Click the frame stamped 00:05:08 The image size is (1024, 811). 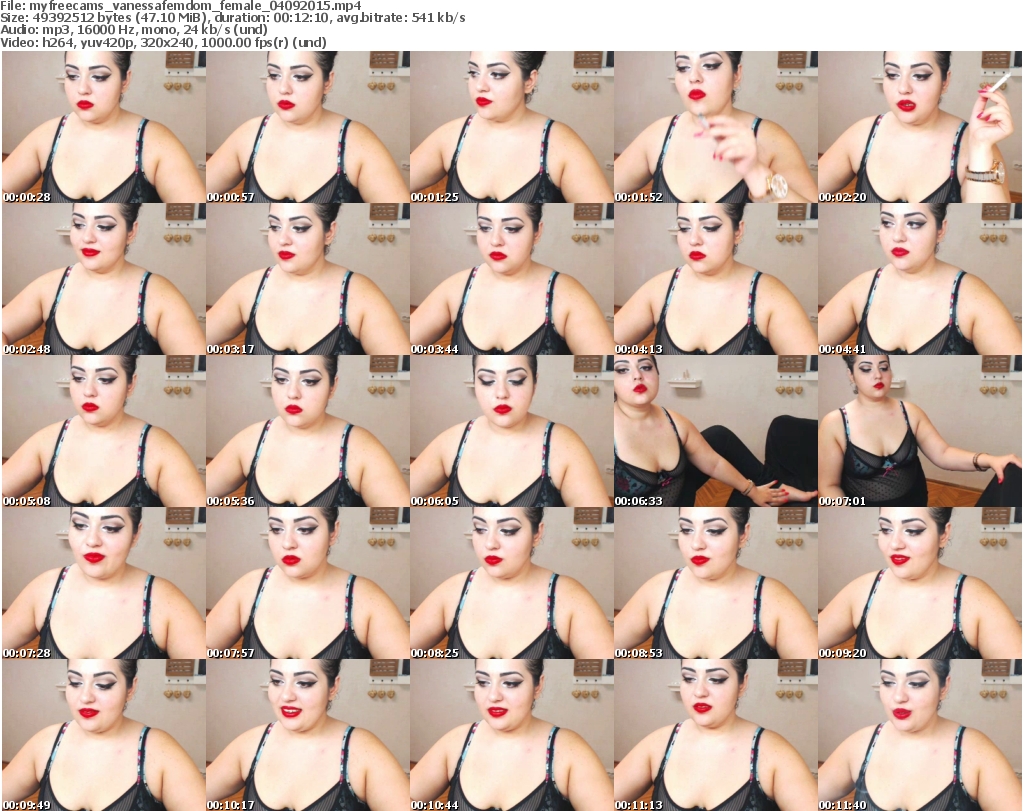coord(104,431)
